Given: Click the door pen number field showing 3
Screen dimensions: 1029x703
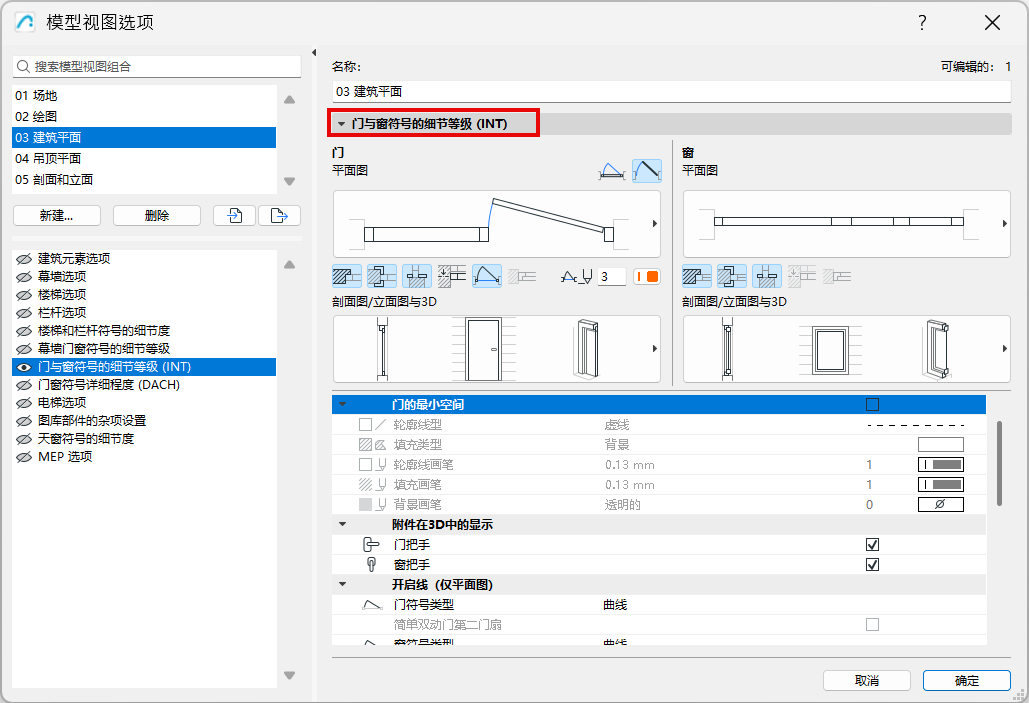Looking at the screenshot, I should point(612,277).
